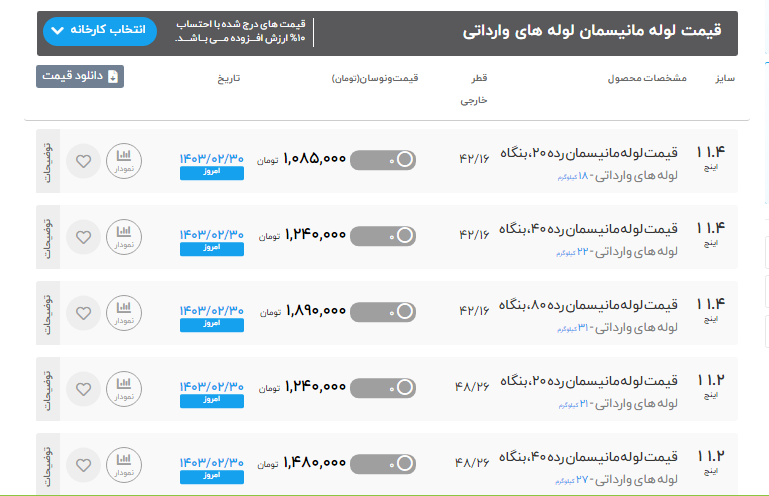Expand توضیحات for the 1,085,000 toman row
Image resolution: width=769 pixels, height=496 pixels.
[x=48, y=160]
